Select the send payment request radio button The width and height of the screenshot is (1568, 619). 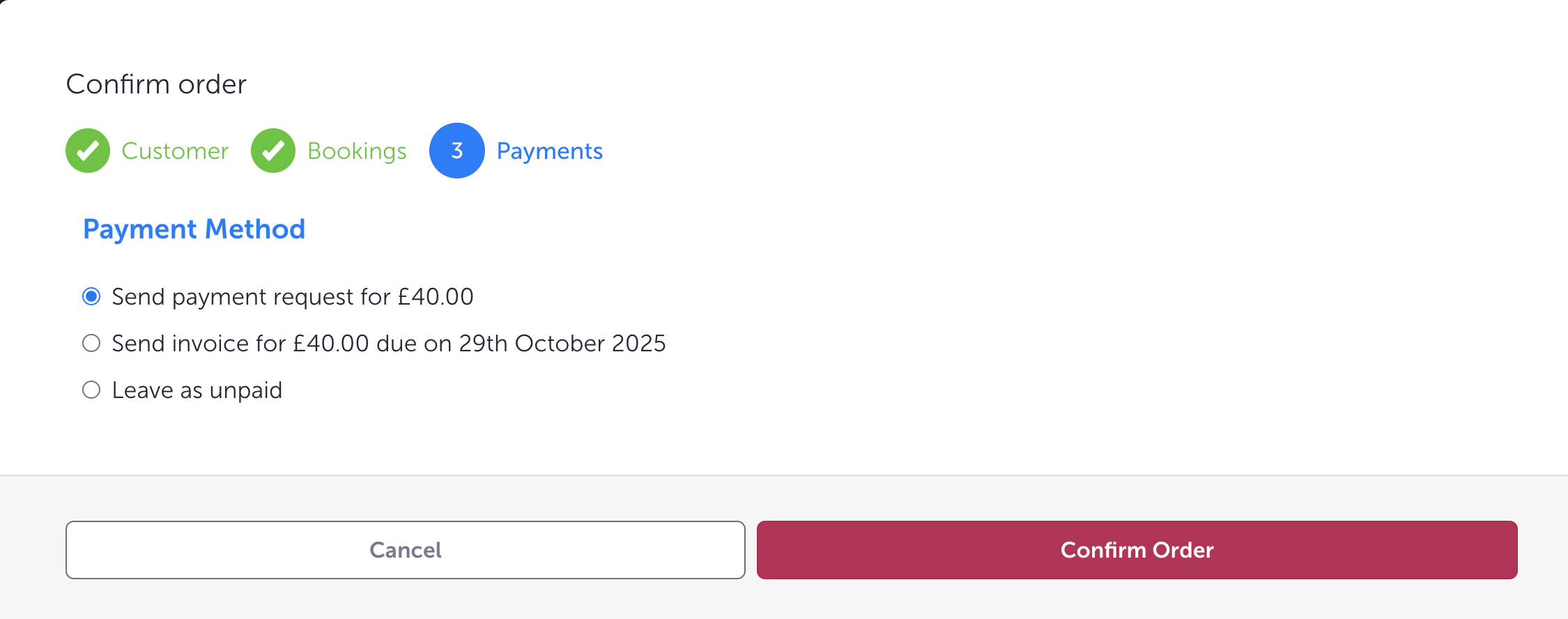[x=91, y=297]
